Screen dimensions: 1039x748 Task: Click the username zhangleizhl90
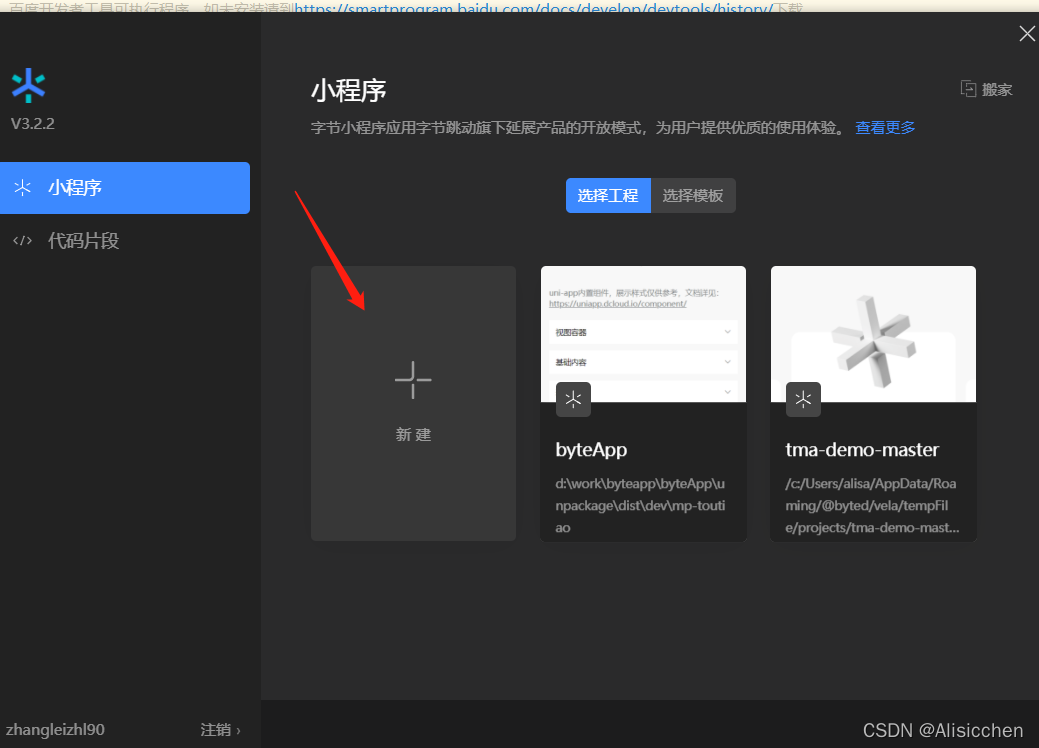coord(56,729)
